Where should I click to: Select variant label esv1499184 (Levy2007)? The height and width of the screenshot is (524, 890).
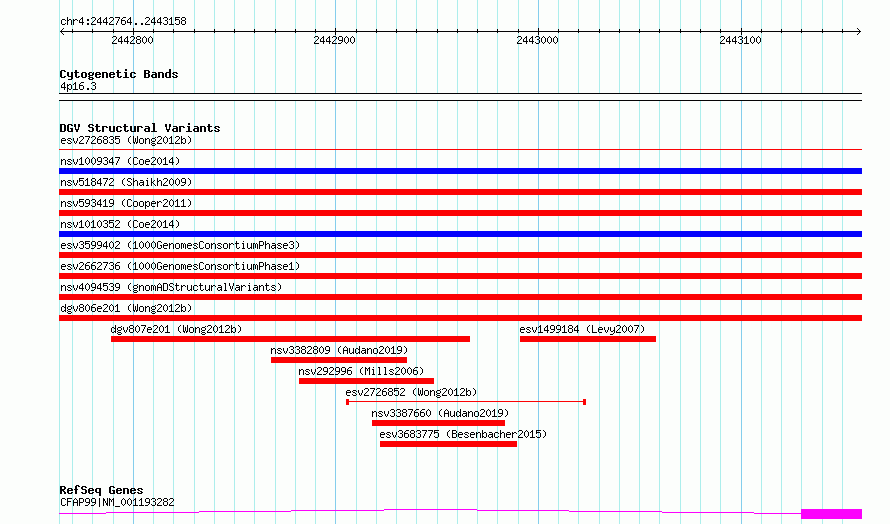point(582,329)
